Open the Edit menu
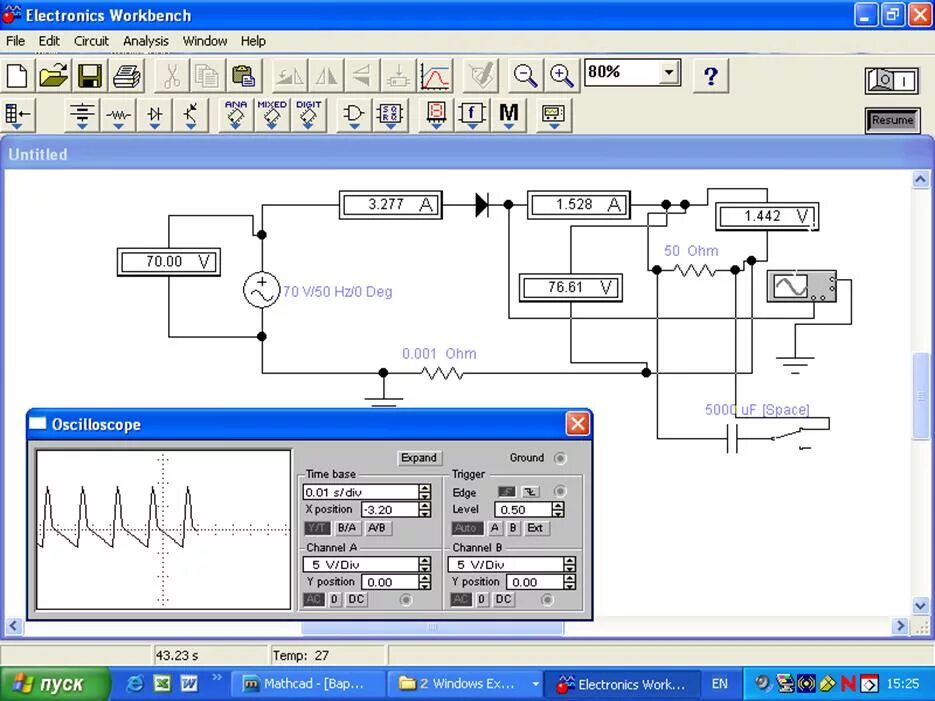The width and height of the screenshot is (935, 701). click(x=49, y=41)
